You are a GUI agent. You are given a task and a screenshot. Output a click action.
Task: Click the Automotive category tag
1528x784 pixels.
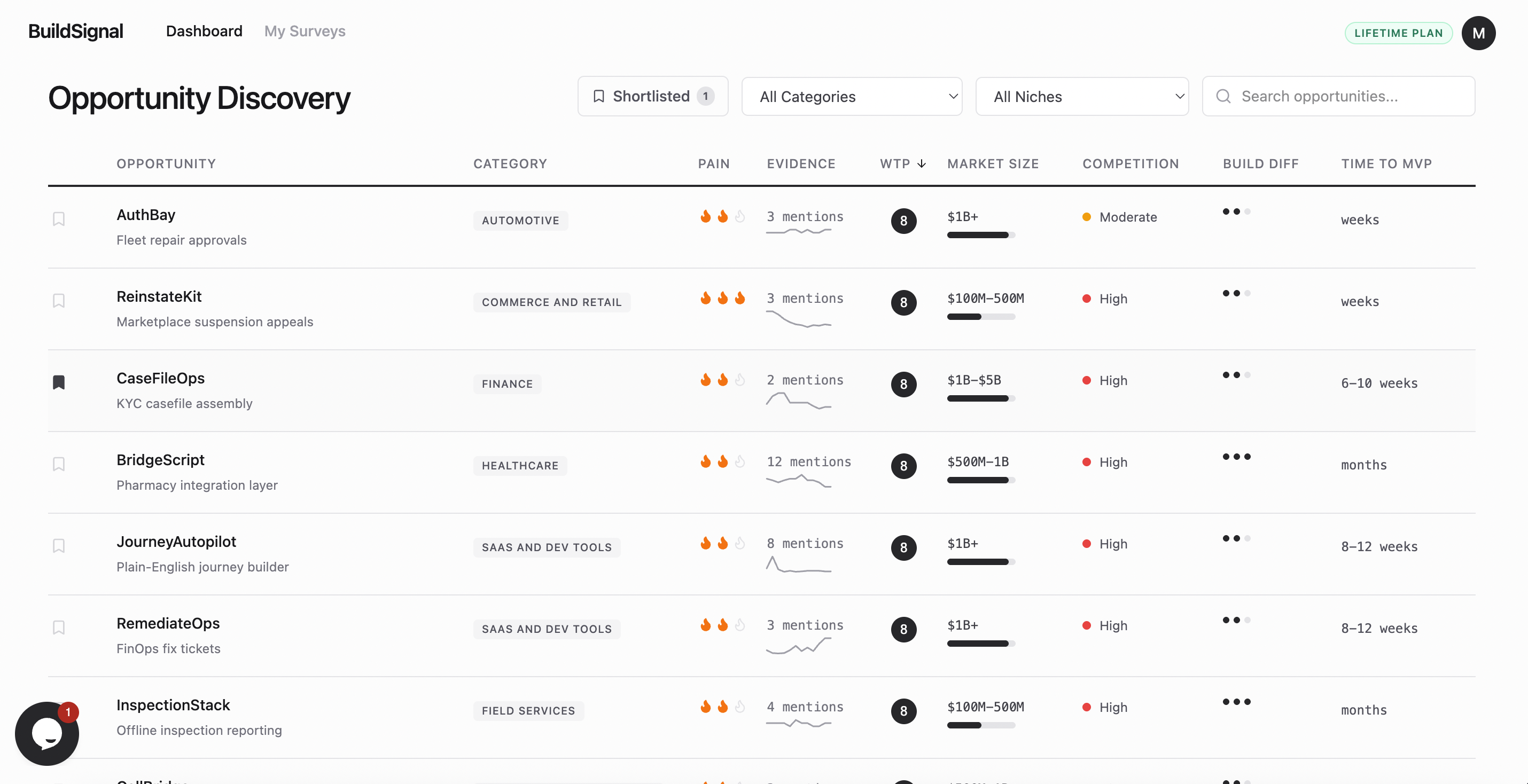(x=520, y=221)
